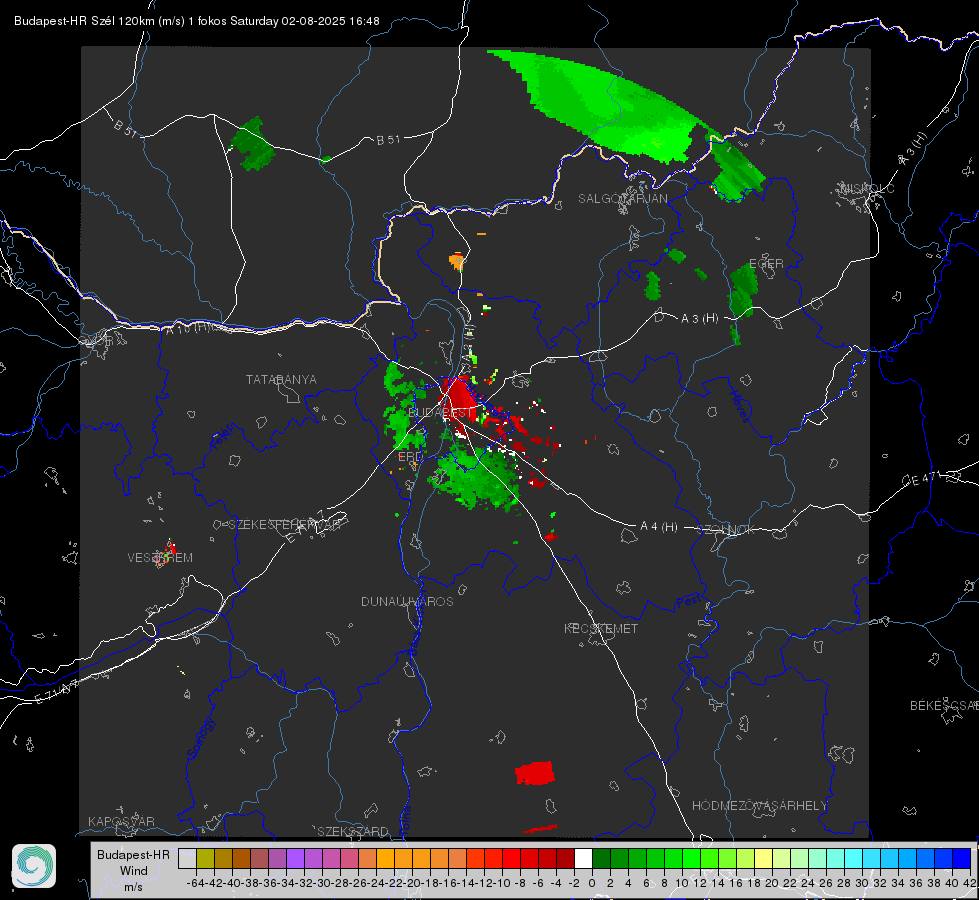Viewport: 979px width, 900px height.
Task: Click the yellow swatch in the wind legend
Action: 763,858
